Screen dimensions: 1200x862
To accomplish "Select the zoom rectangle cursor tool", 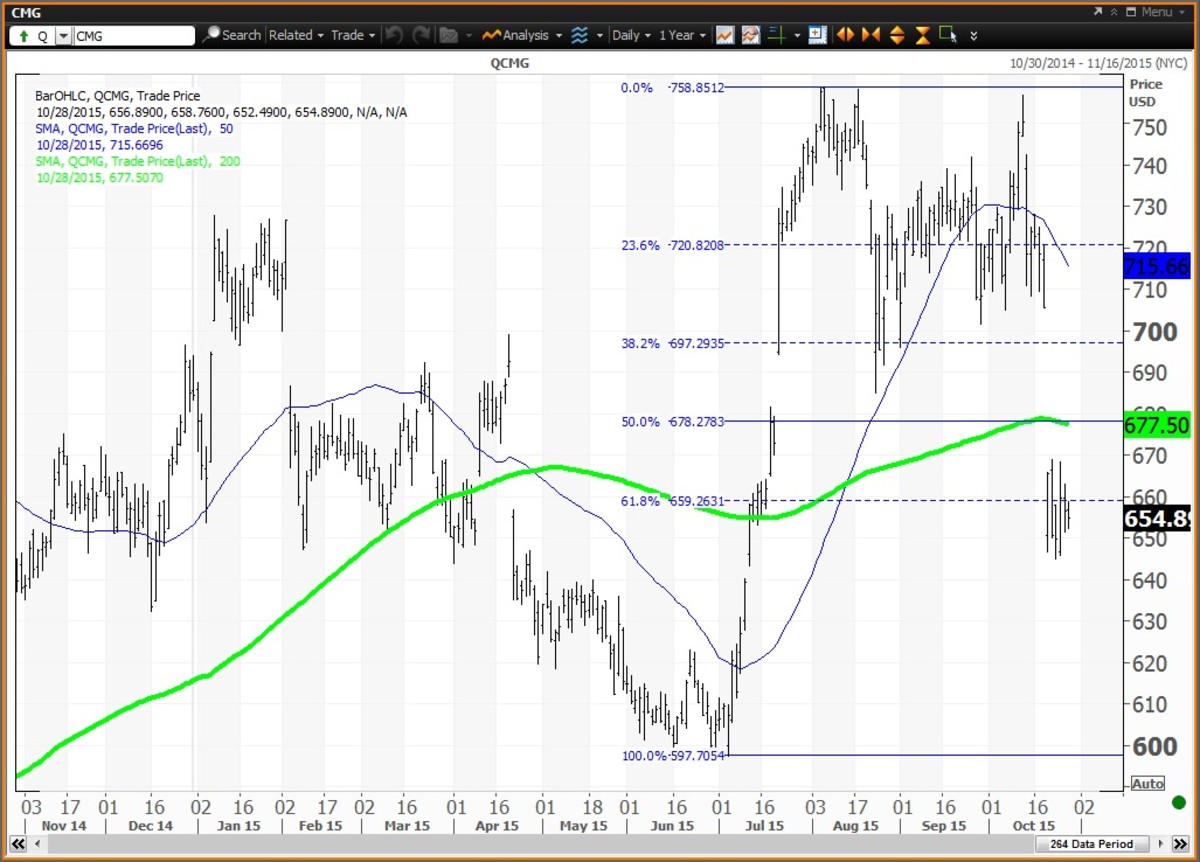I will pyautogui.click(x=948, y=35).
